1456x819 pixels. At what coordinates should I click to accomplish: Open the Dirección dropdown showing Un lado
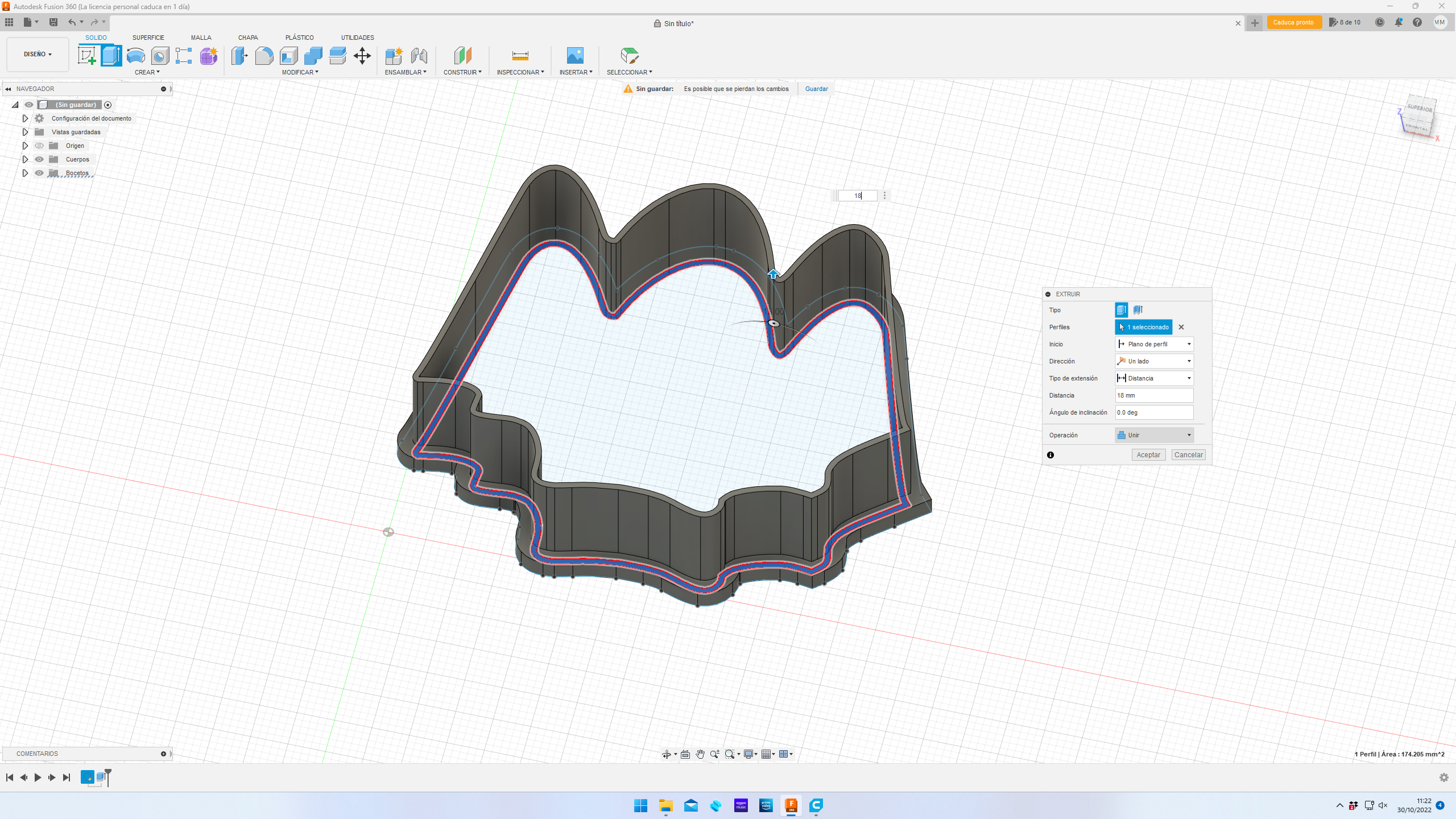(1154, 361)
